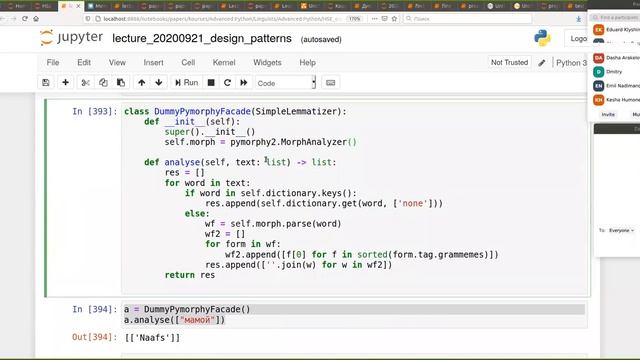Click the Python logo icon

[542, 38]
